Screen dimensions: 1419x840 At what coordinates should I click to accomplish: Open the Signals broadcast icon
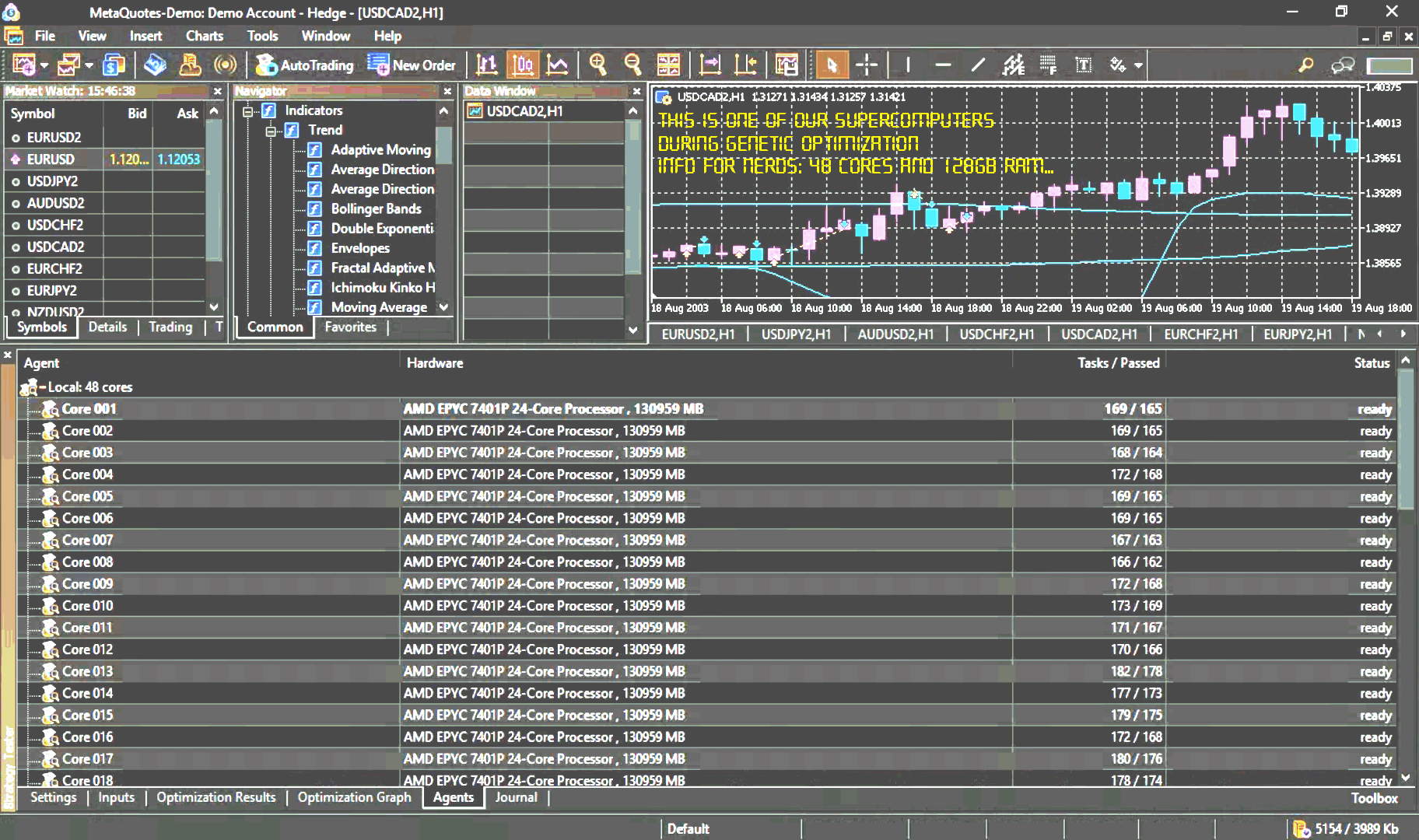[x=226, y=65]
